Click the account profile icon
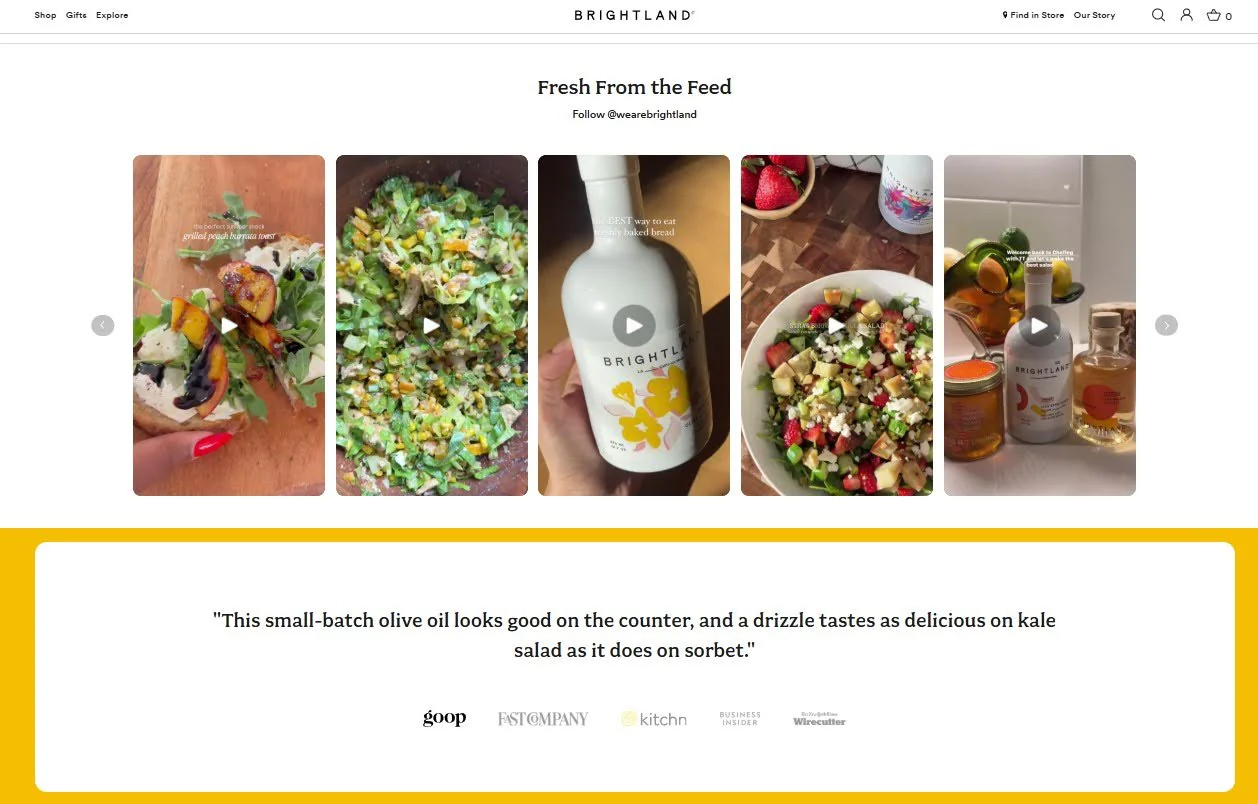 tap(1186, 15)
